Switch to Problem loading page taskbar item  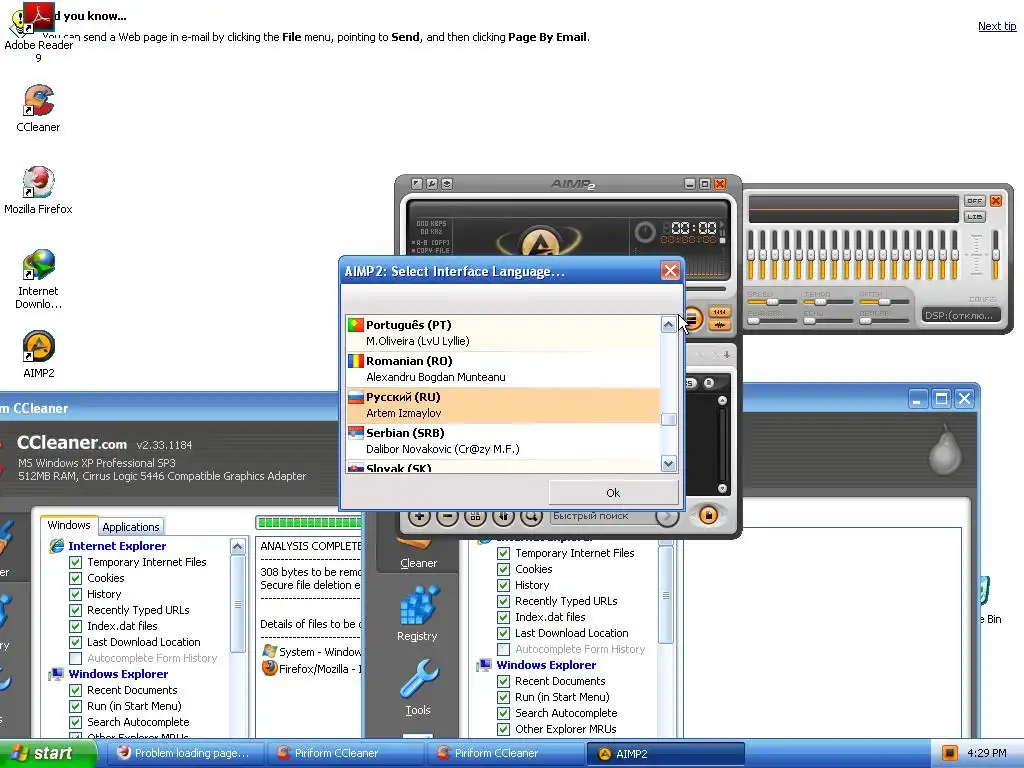coord(185,753)
